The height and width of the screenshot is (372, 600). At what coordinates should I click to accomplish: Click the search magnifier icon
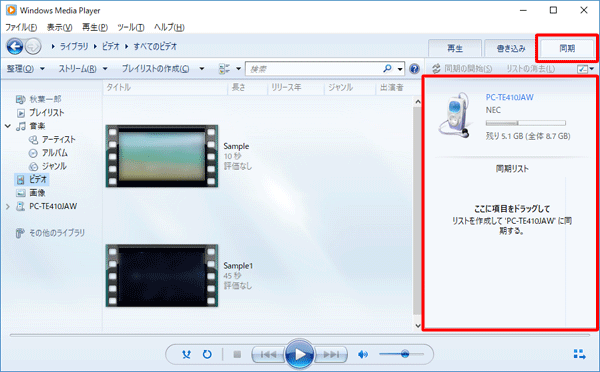(x=387, y=69)
